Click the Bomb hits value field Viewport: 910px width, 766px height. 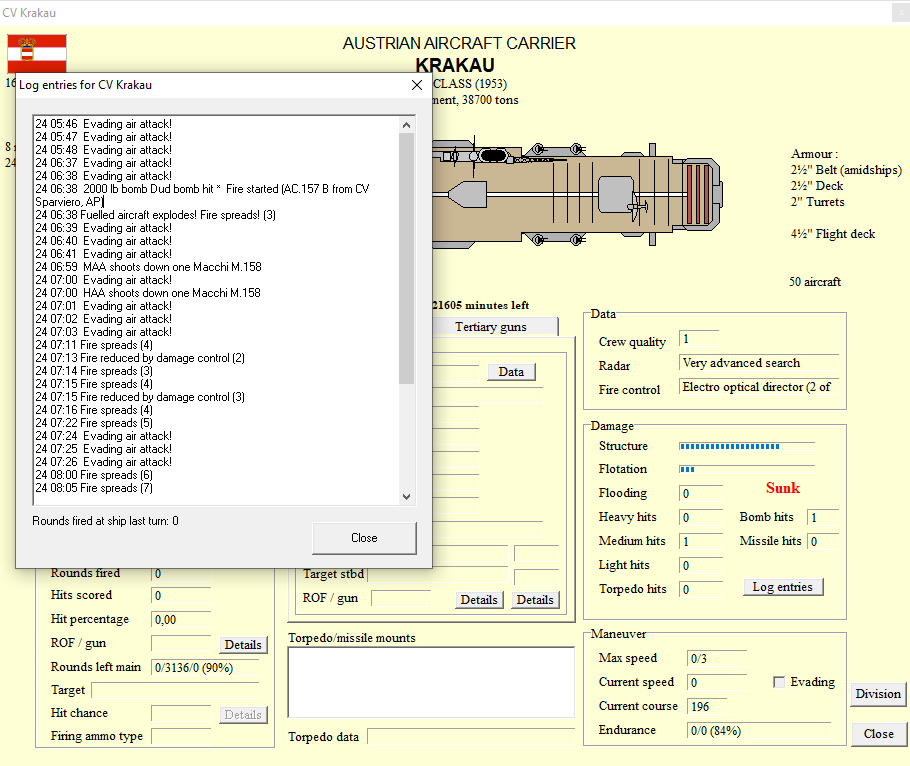[822, 517]
